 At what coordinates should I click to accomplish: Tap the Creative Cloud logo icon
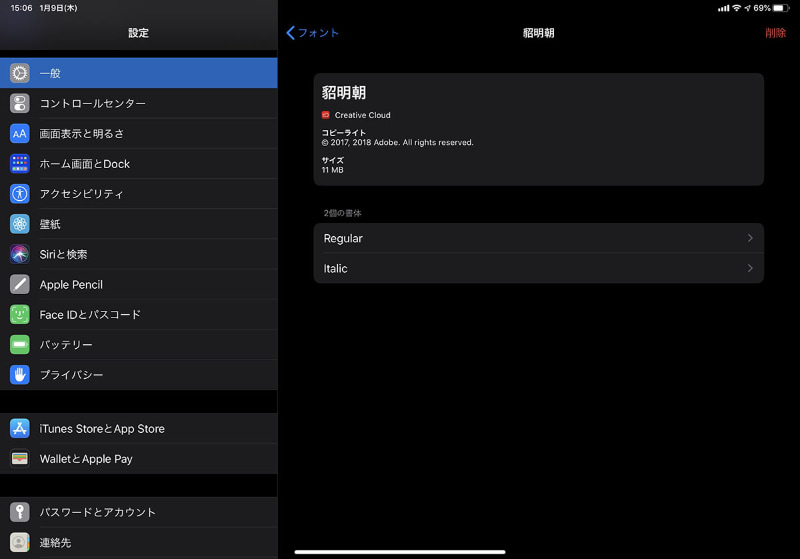[x=326, y=115]
